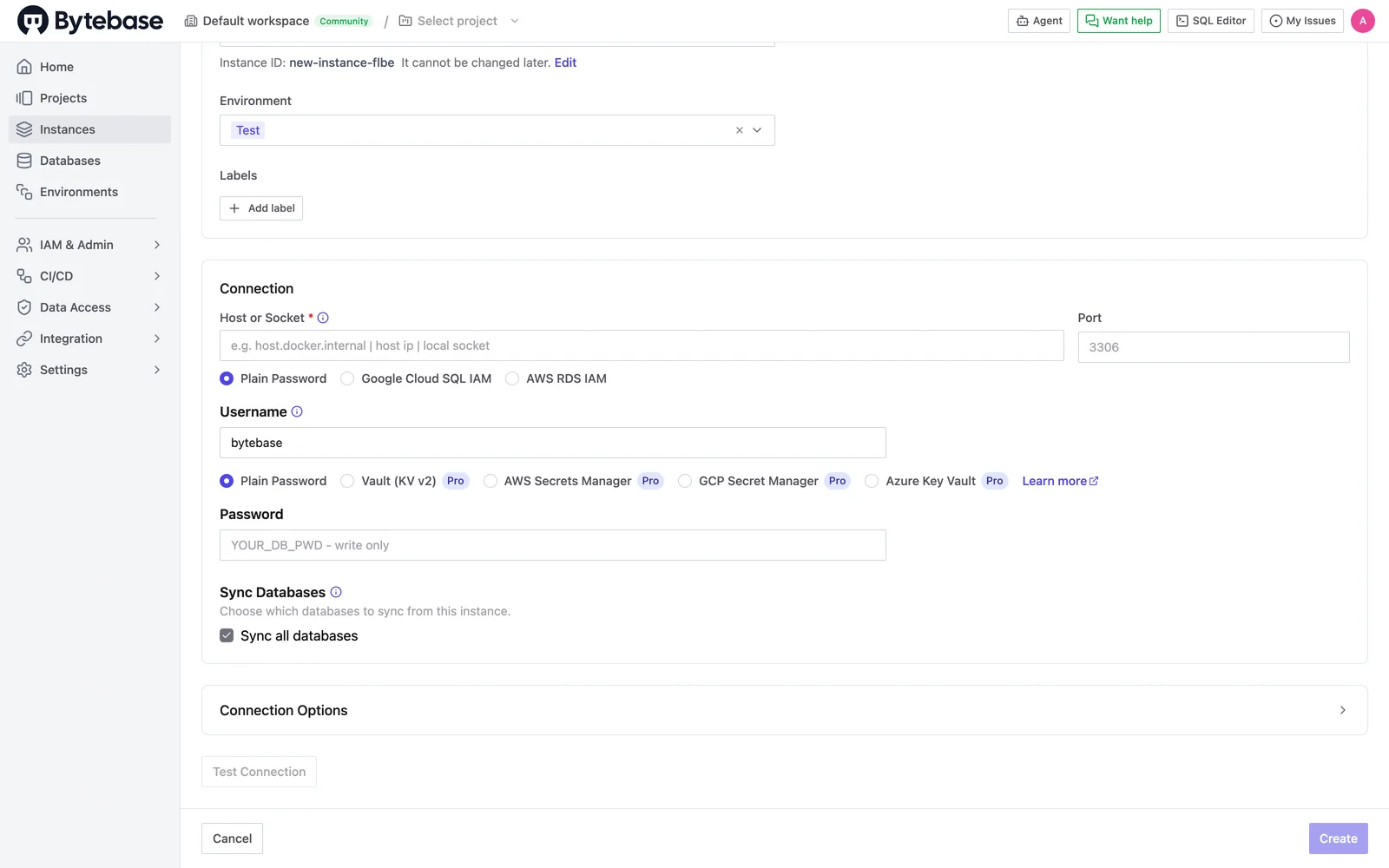Image resolution: width=1389 pixels, height=868 pixels.
Task: Click the Host or Socket info icon
Action: click(x=323, y=318)
